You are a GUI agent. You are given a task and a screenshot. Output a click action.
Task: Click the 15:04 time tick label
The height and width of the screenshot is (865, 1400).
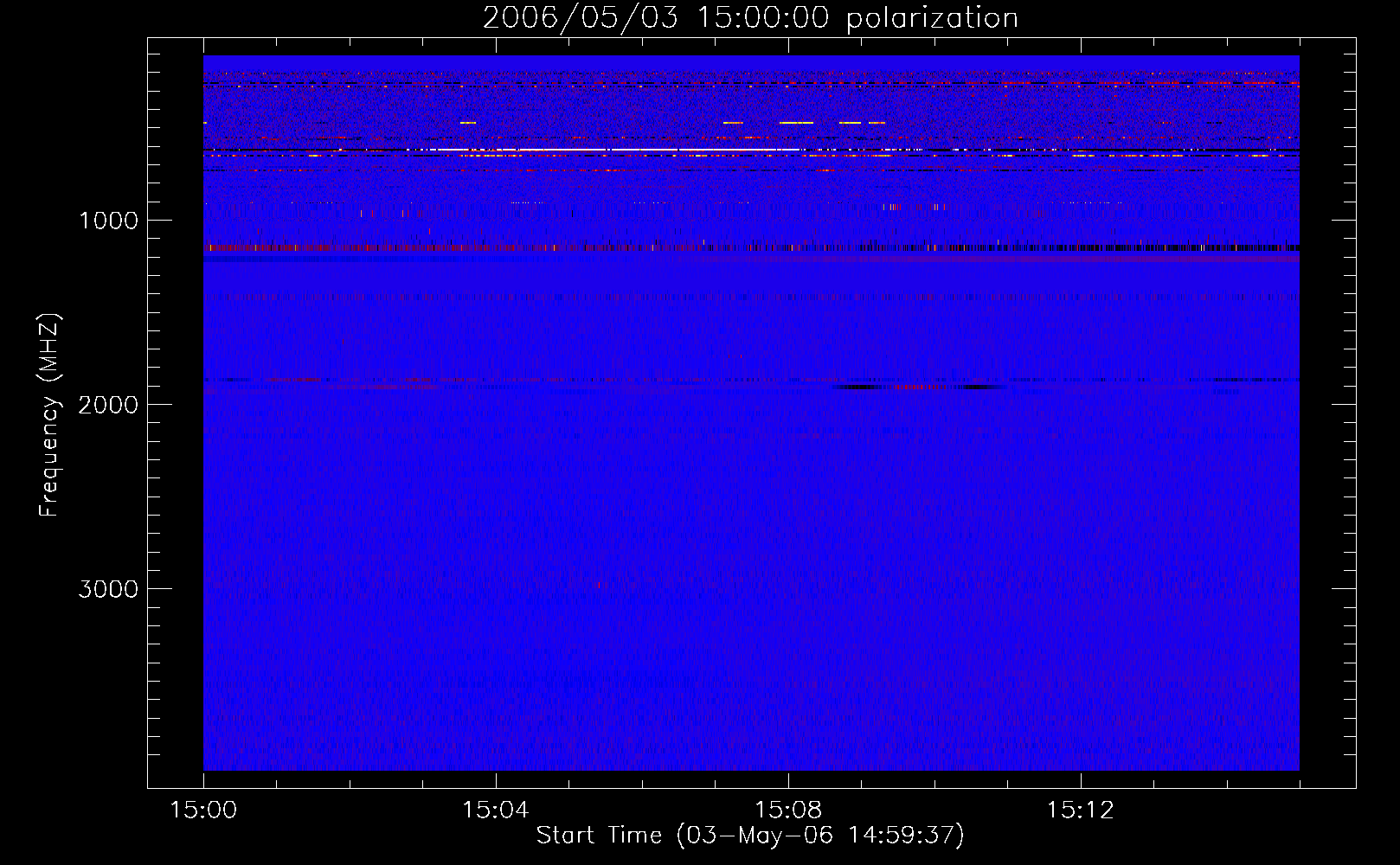coord(495,811)
